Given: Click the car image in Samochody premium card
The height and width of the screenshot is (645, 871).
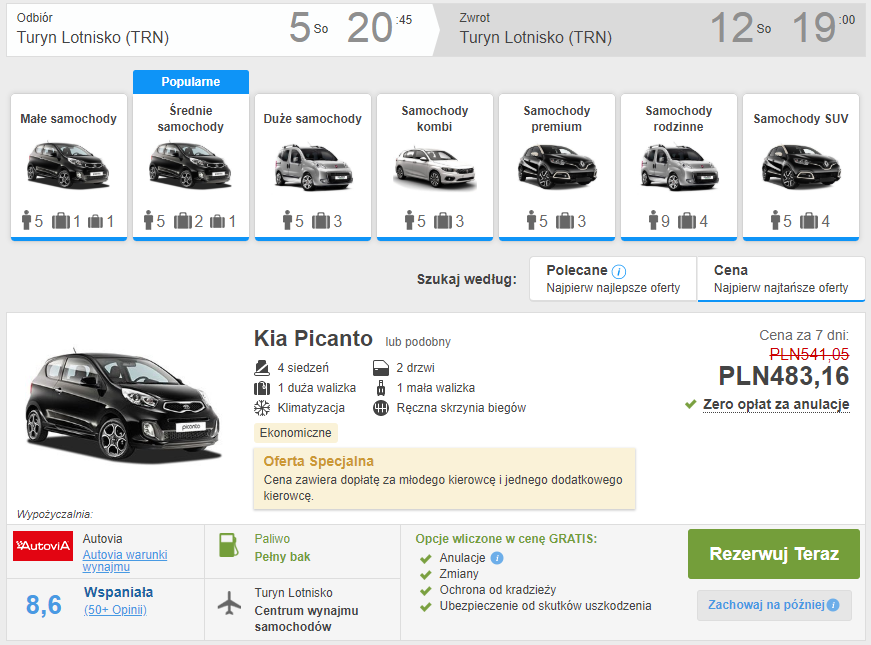Looking at the screenshot, I should 557,165.
